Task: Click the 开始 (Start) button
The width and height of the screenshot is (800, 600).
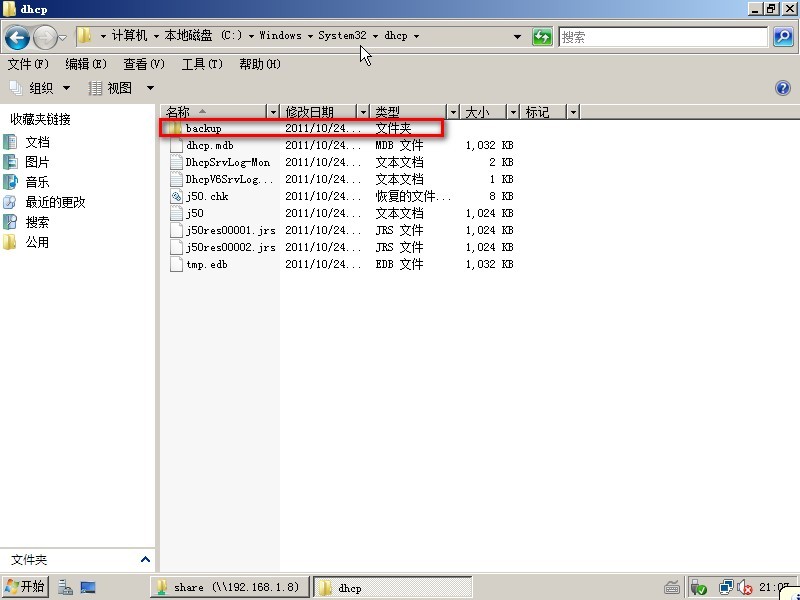Action: 25,587
